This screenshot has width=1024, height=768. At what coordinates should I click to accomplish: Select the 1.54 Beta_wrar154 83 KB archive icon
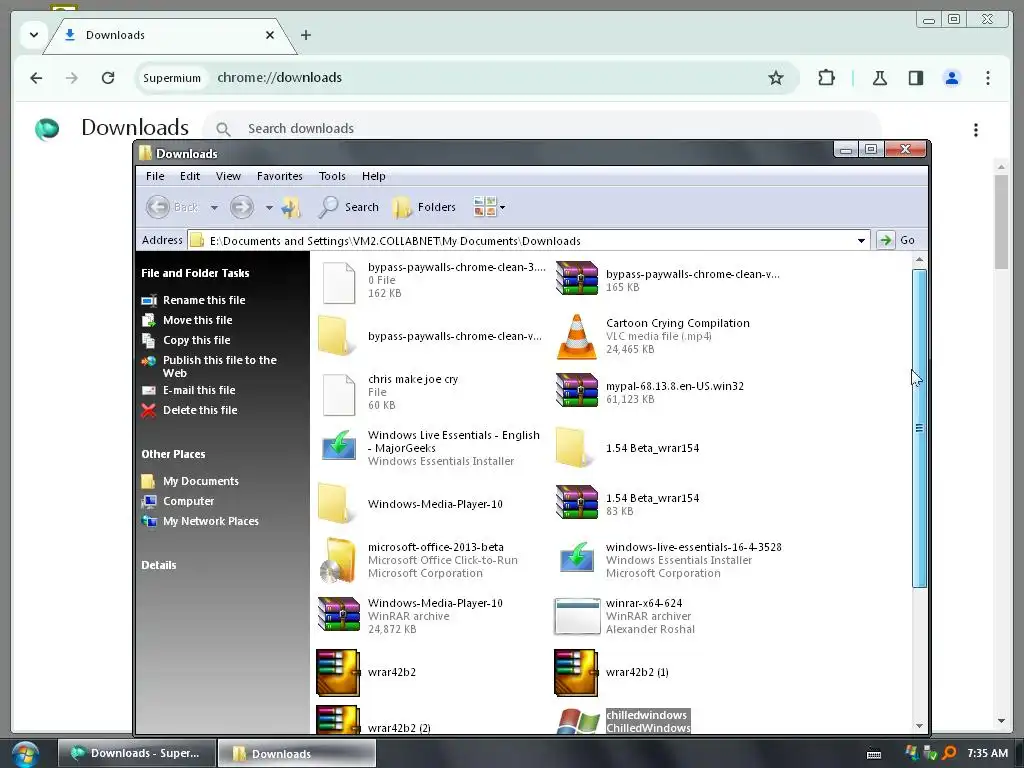577,502
